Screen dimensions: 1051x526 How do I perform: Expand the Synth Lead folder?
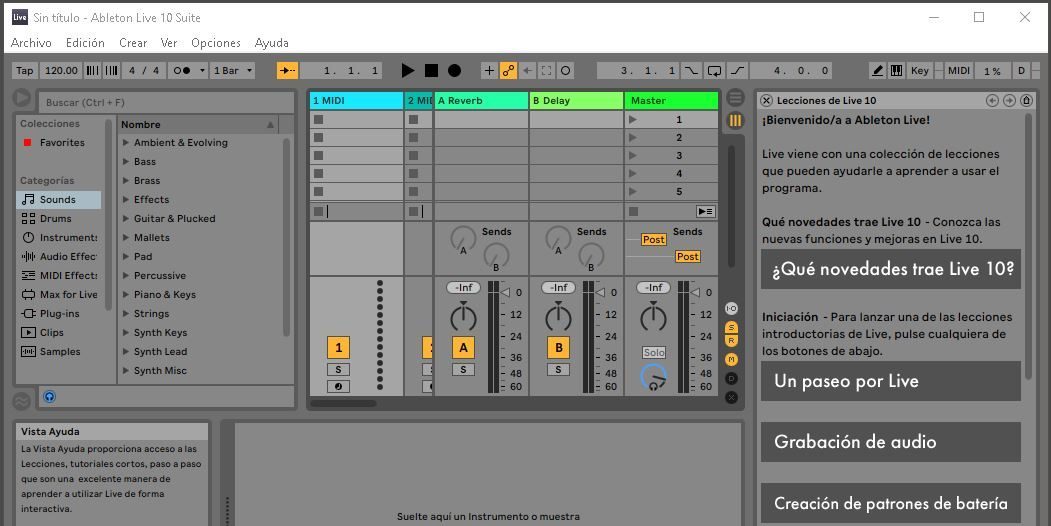(x=126, y=352)
